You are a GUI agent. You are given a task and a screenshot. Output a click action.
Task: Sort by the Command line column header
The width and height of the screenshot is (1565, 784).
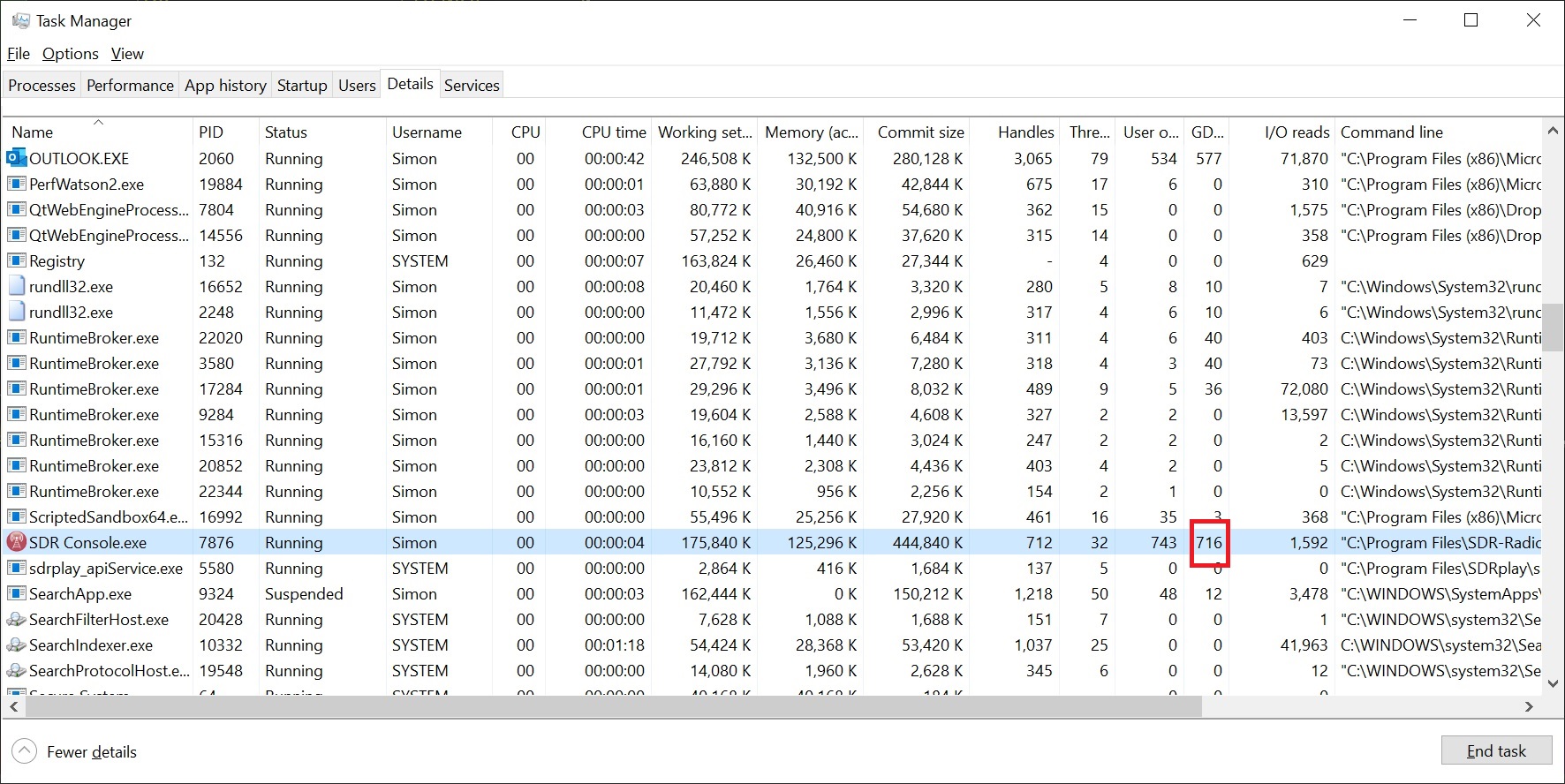1392,132
